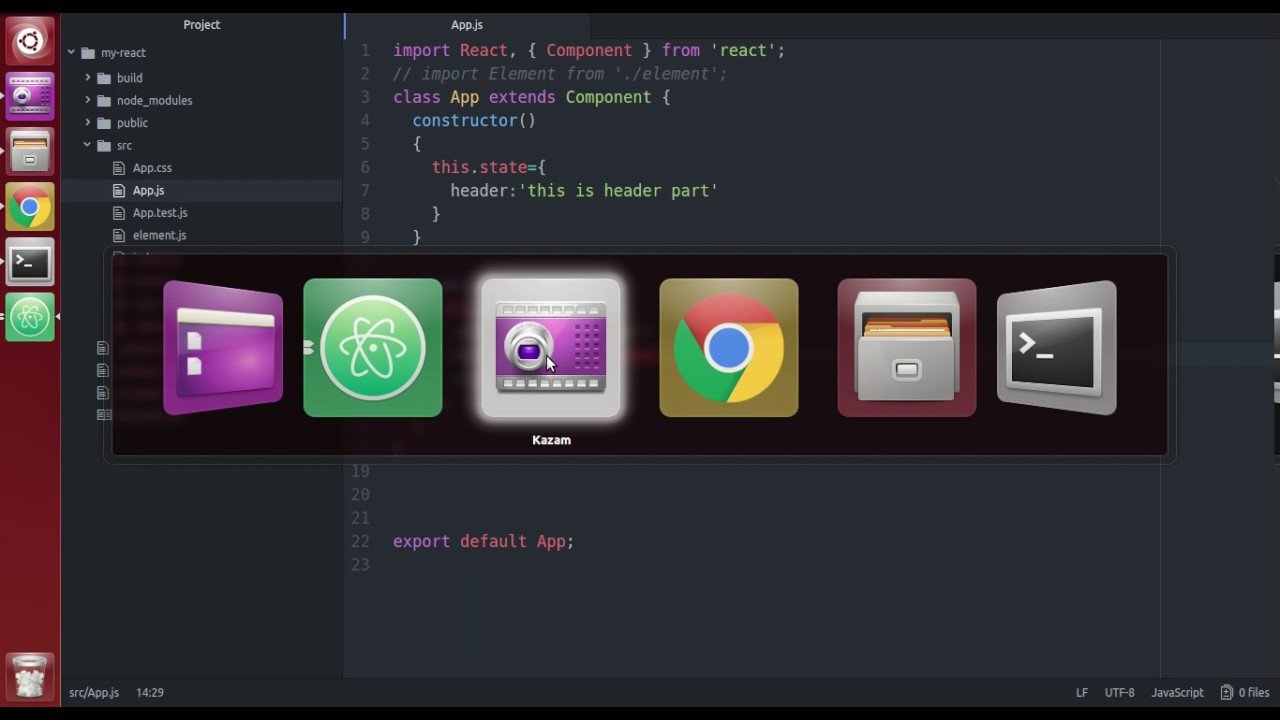Click line number 22 in gutter
1280x720 pixels.
[x=360, y=541]
